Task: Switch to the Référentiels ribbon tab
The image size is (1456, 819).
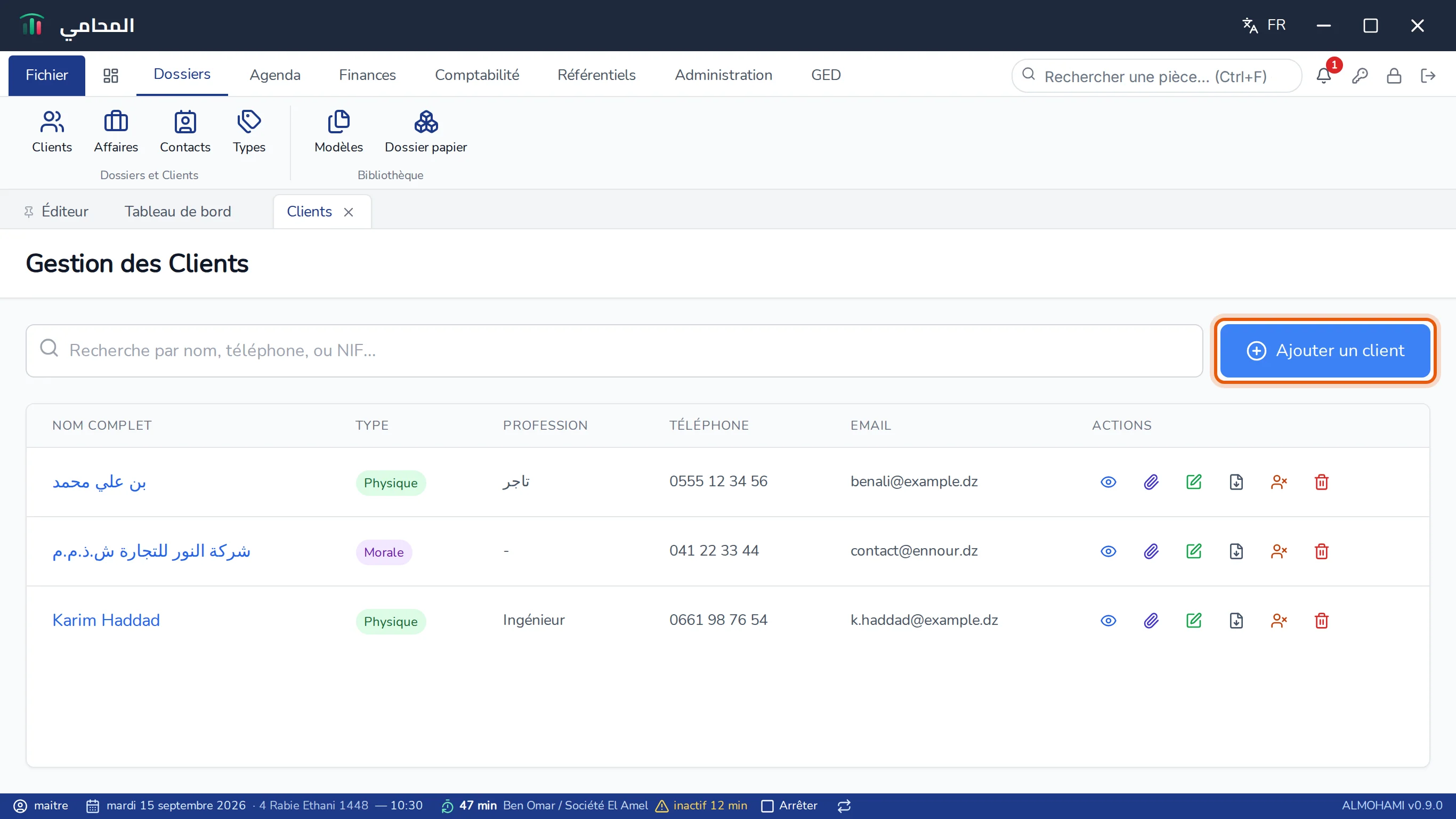Action: point(596,75)
